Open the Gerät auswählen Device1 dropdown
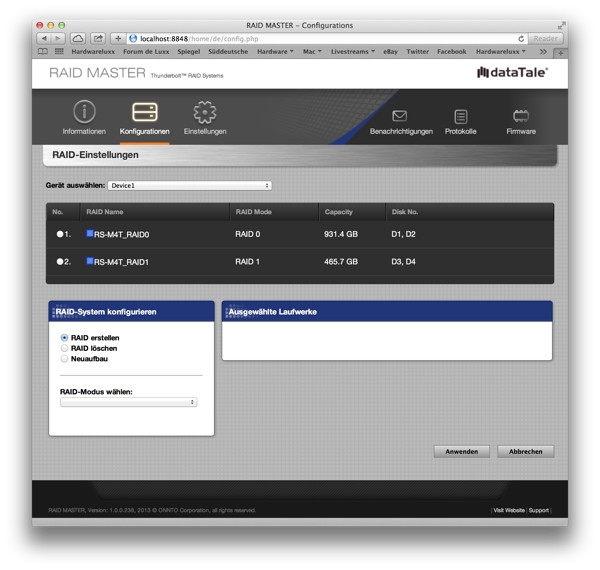The image size is (600, 570). tap(190, 186)
